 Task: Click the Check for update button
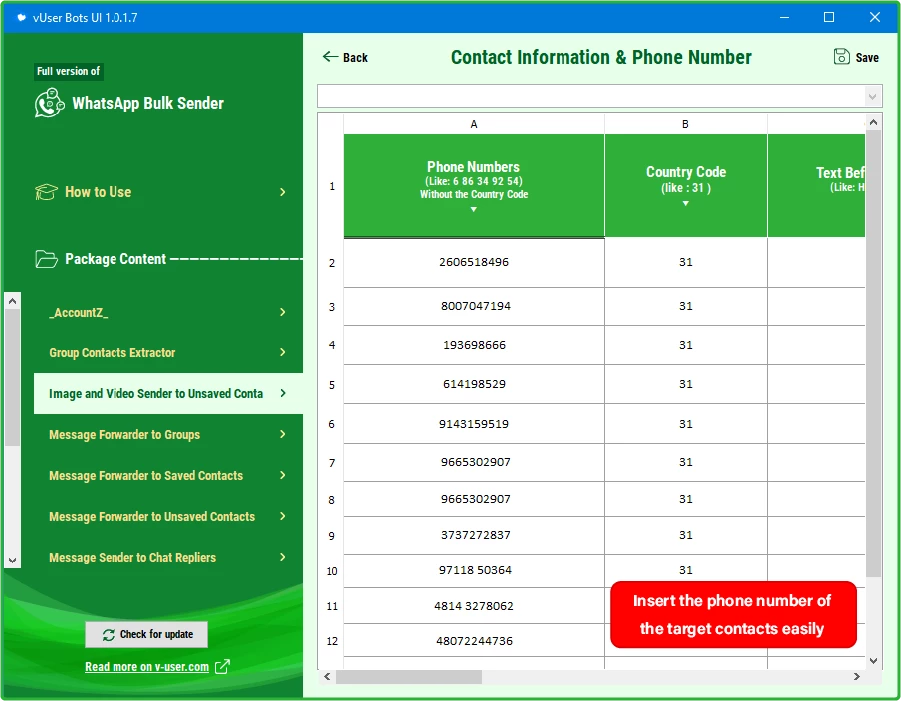tap(147, 634)
